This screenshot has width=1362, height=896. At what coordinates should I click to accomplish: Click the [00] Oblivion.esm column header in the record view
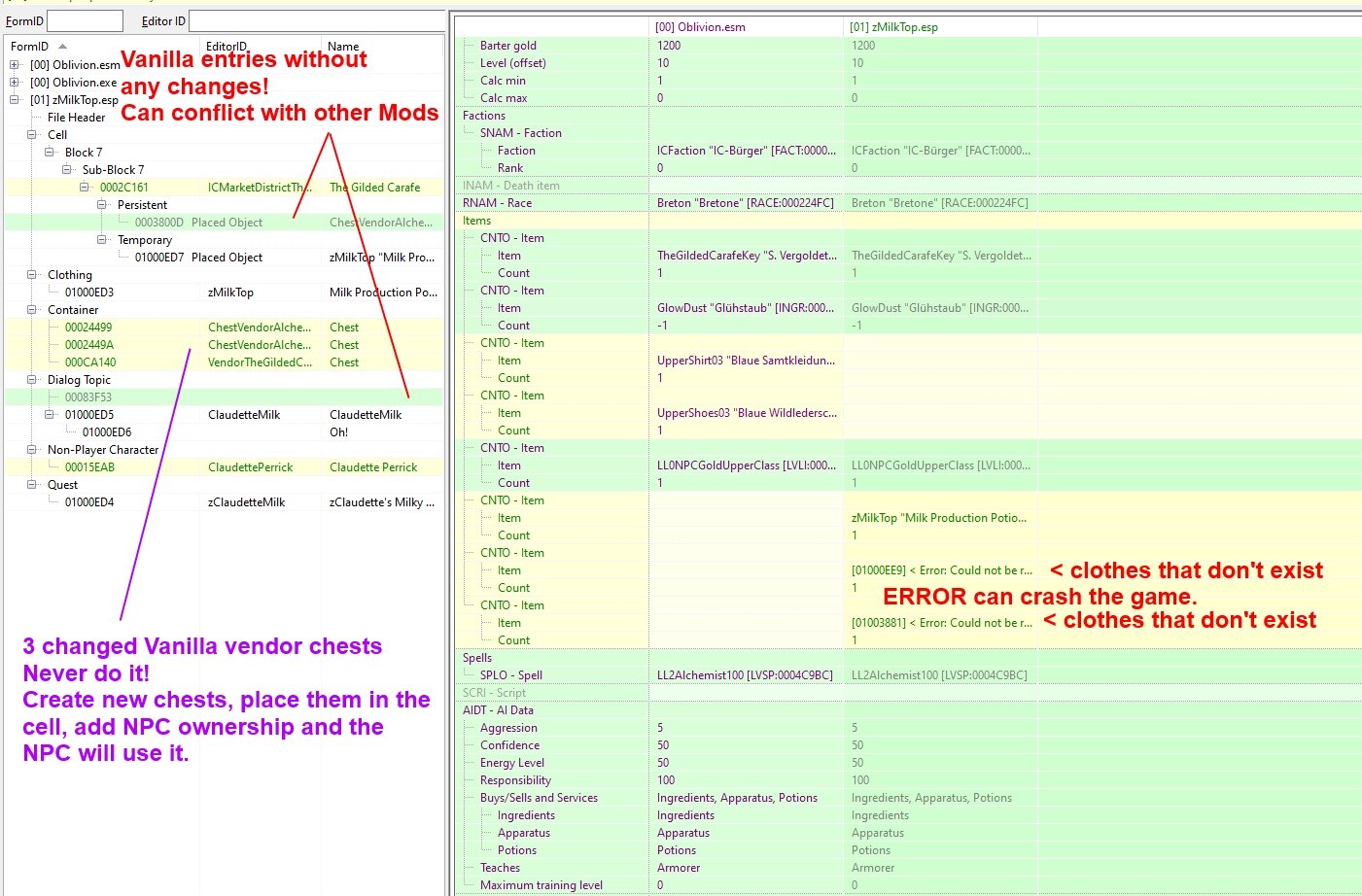(746, 27)
